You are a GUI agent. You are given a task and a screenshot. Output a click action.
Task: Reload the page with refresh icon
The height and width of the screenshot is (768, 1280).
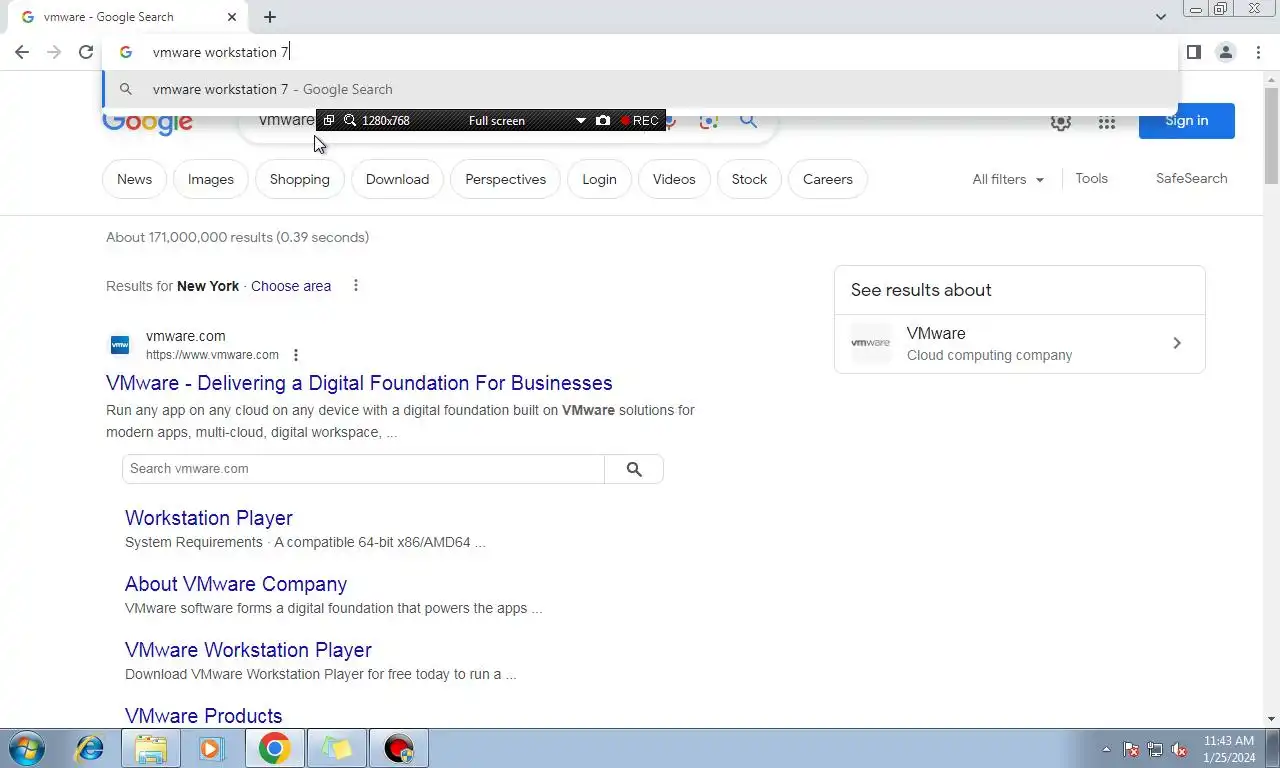click(x=86, y=52)
